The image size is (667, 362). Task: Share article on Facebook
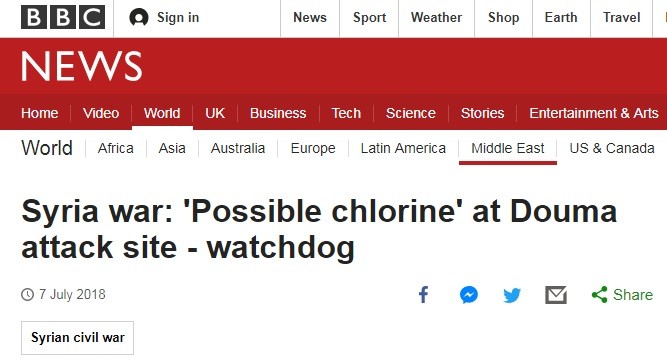(423, 294)
